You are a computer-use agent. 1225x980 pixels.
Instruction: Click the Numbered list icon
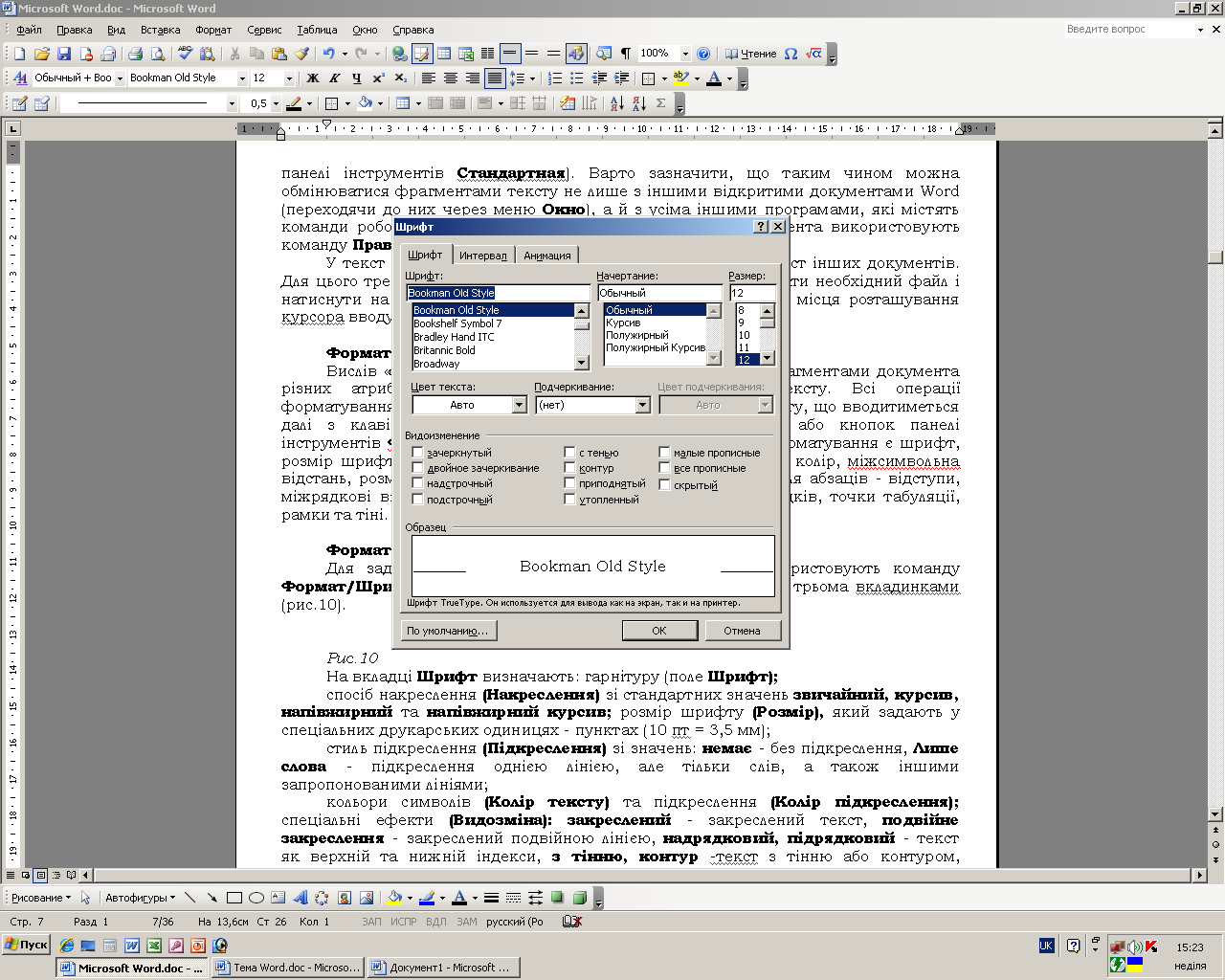tap(554, 78)
